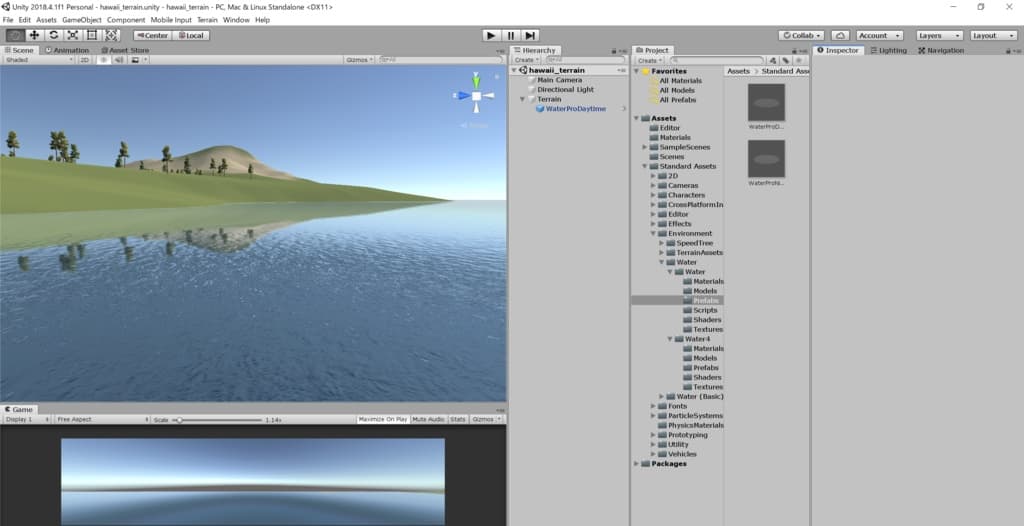Viewport: 1024px width, 526px height.
Task: Click the Pause button
Action: tap(510, 35)
